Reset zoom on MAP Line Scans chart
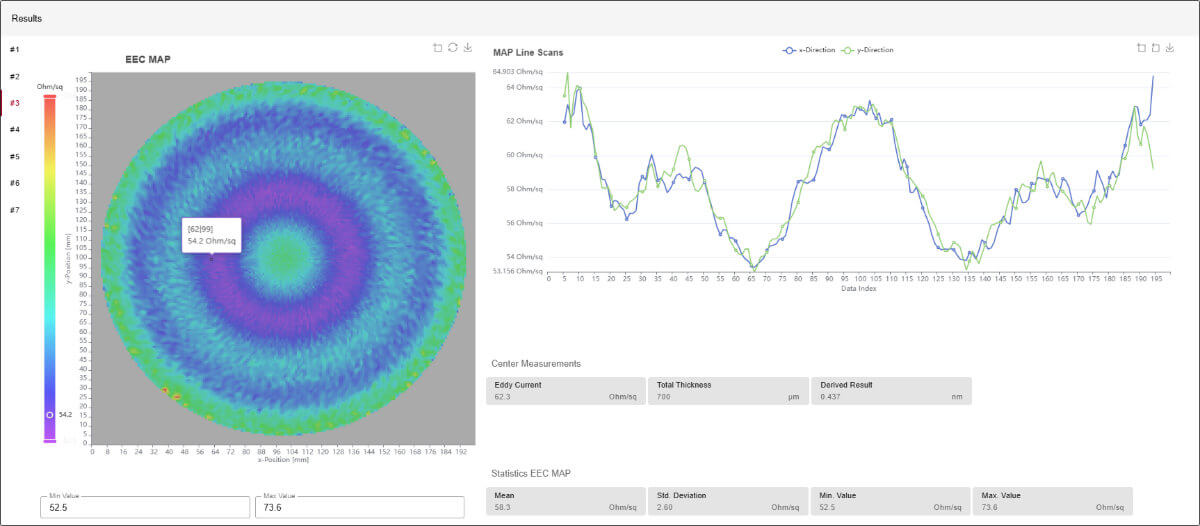The height and width of the screenshot is (526, 1200). [1155, 47]
